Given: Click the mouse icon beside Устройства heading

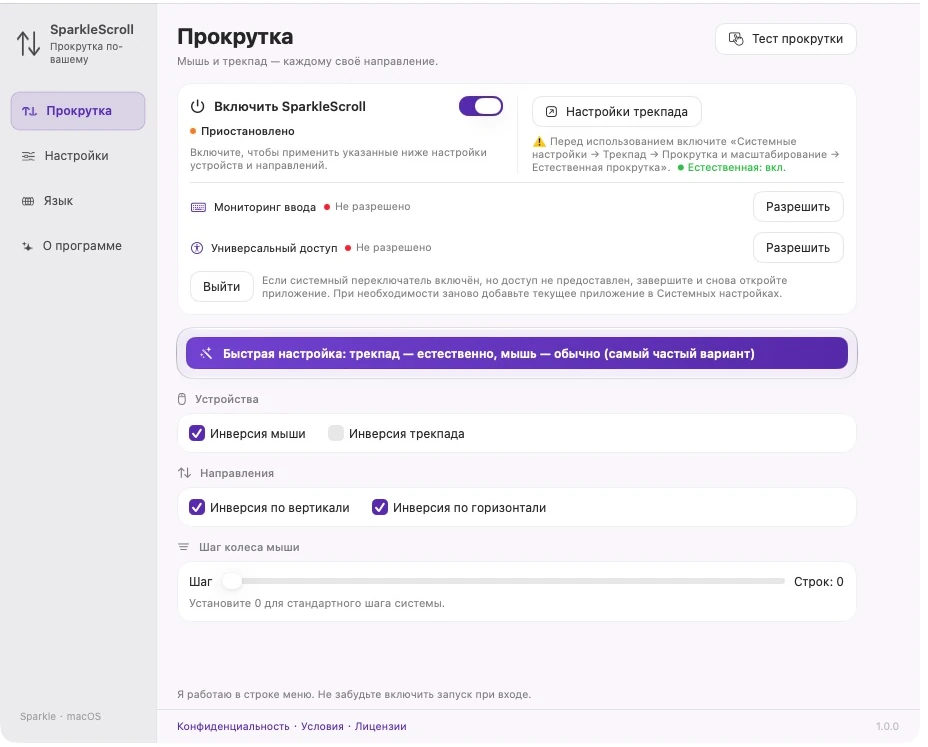Looking at the screenshot, I should click(x=182, y=400).
